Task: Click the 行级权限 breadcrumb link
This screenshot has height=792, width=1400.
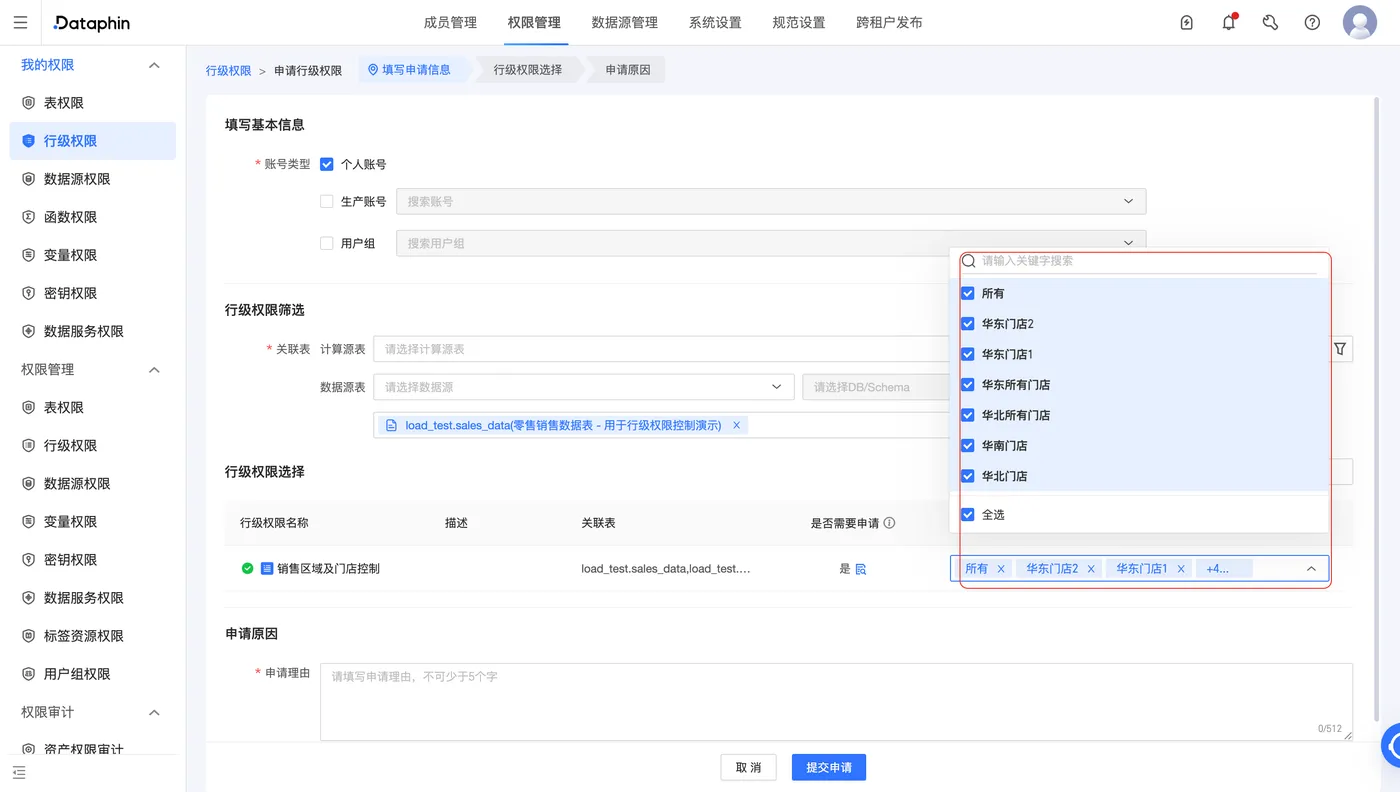Action: click(229, 71)
